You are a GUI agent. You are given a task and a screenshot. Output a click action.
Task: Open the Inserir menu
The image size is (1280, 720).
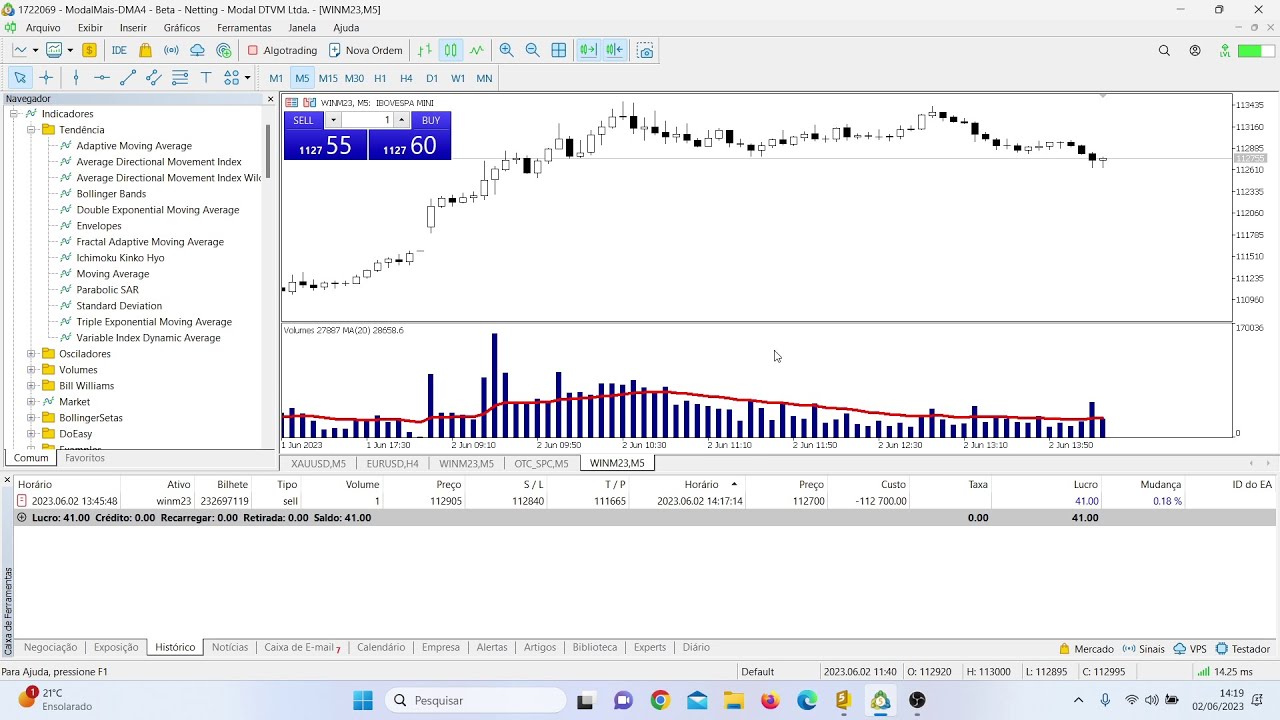tap(133, 28)
